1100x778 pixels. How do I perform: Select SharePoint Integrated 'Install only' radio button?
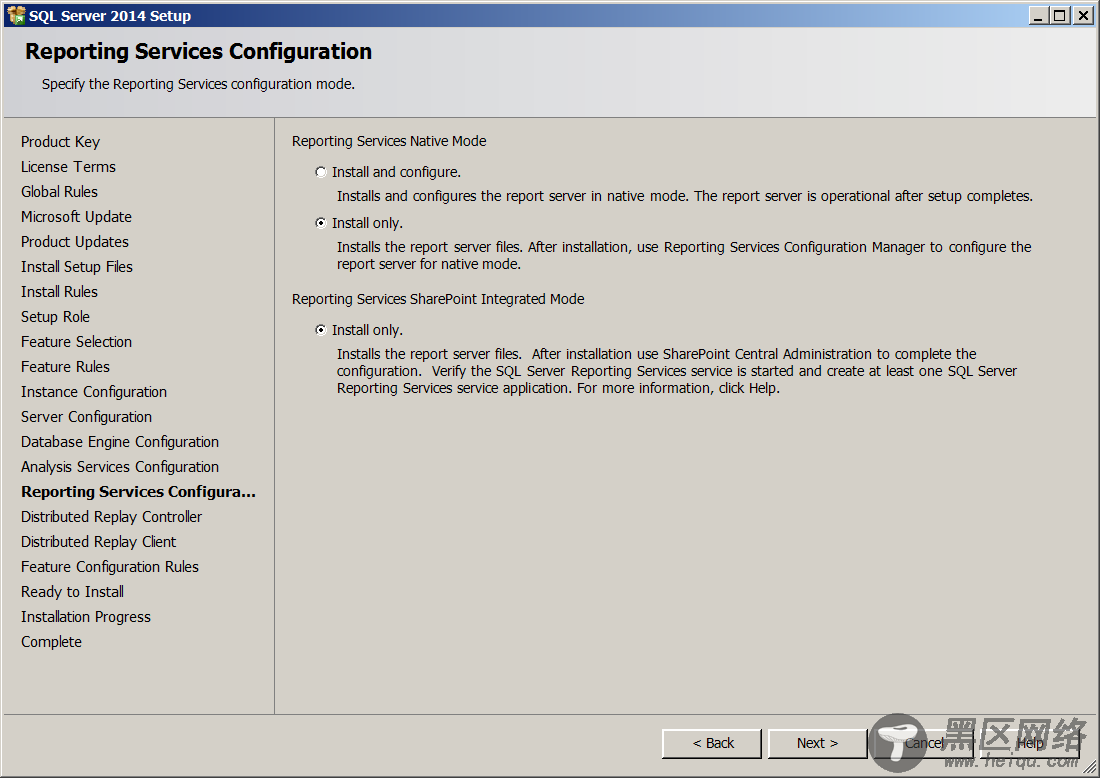pyautogui.click(x=321, y=330)
